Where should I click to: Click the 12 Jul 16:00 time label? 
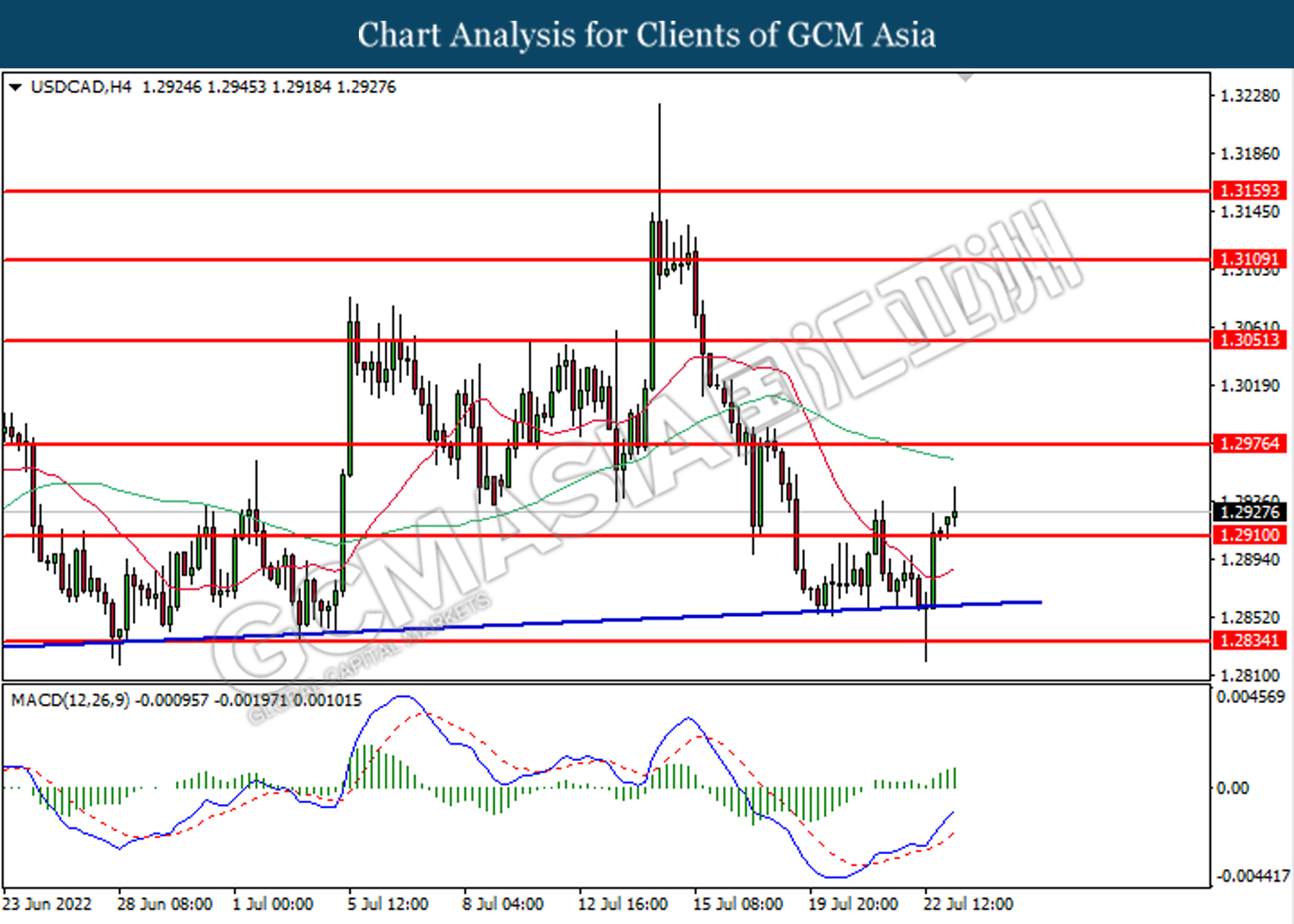pos(623,904)
